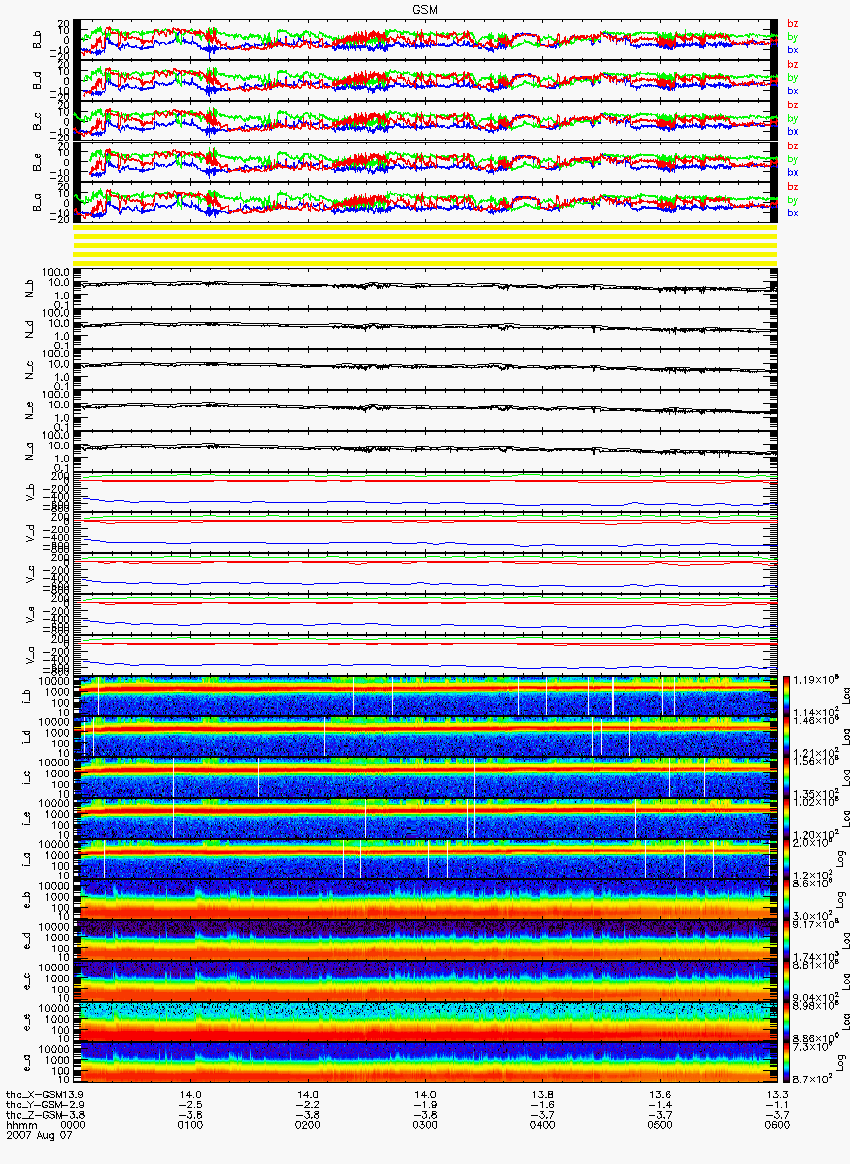This screenshot has height=1164, width=850.
Task: Select the i_b ion spectrogram label
Action: click(x=26, y=696)
